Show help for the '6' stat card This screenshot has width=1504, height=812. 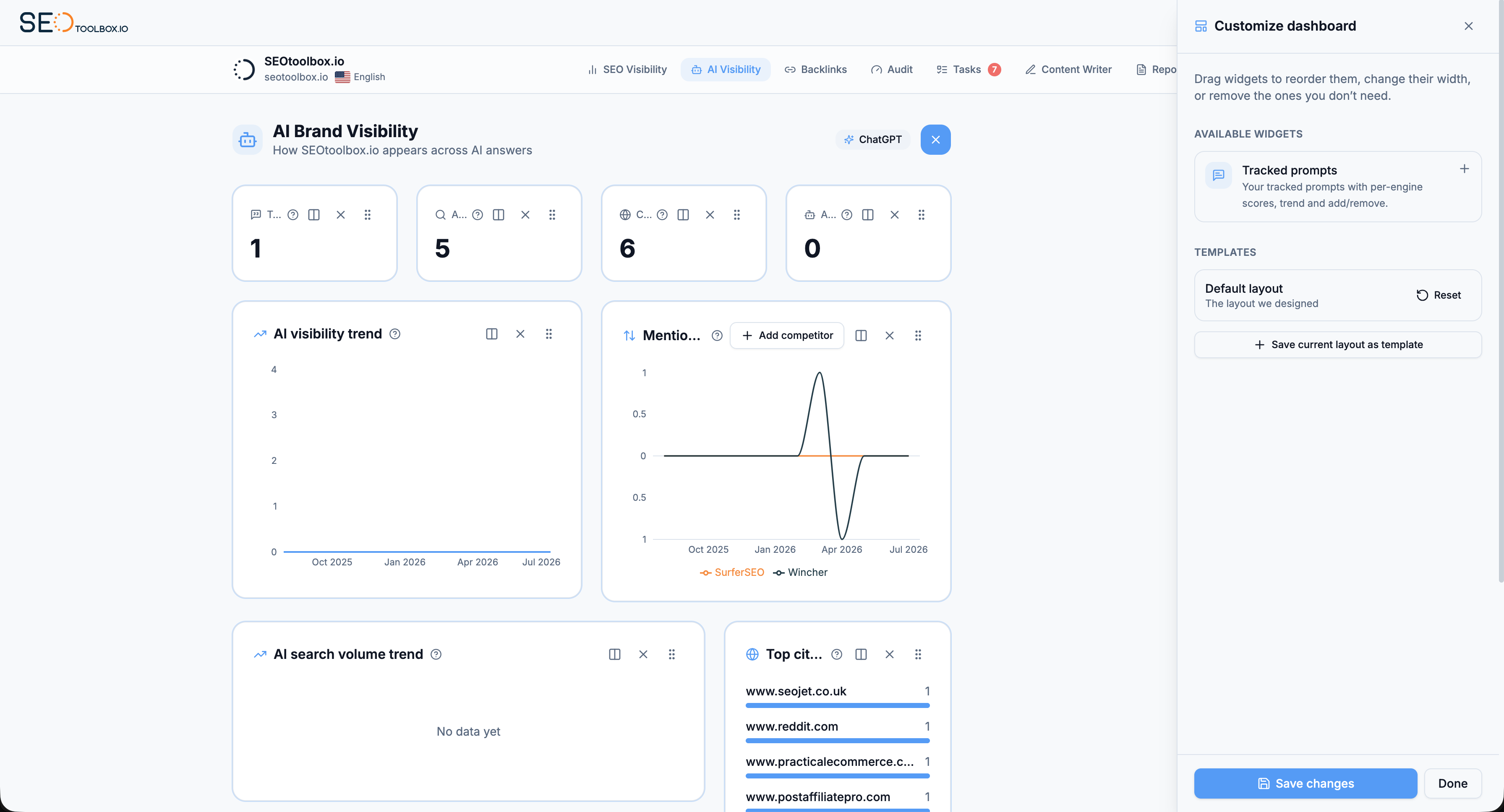[662, 215]
